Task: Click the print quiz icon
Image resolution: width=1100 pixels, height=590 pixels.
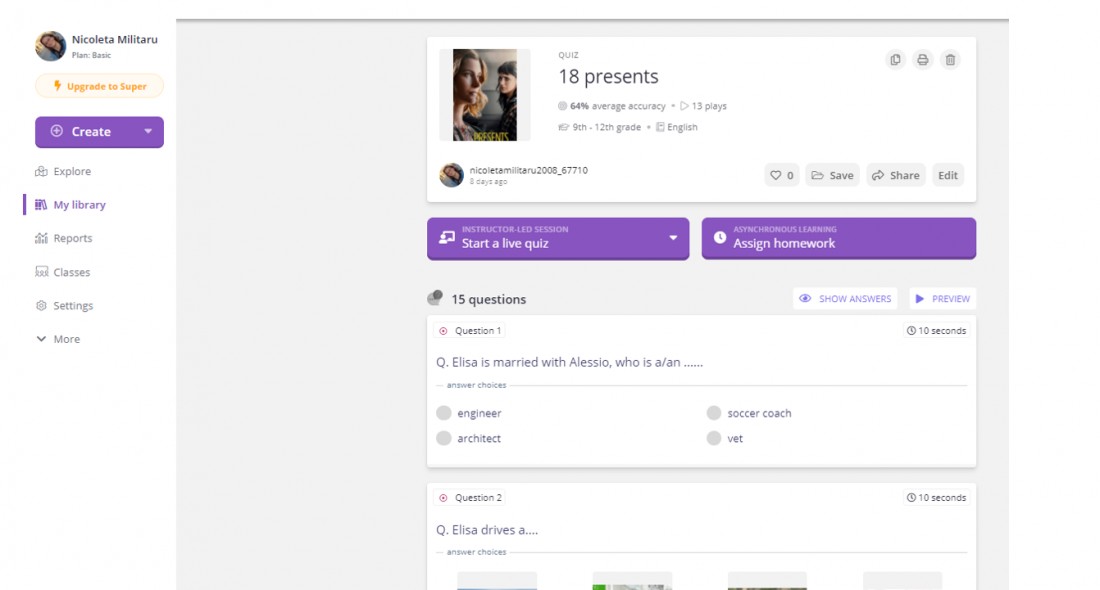Action: coord(923,60)
